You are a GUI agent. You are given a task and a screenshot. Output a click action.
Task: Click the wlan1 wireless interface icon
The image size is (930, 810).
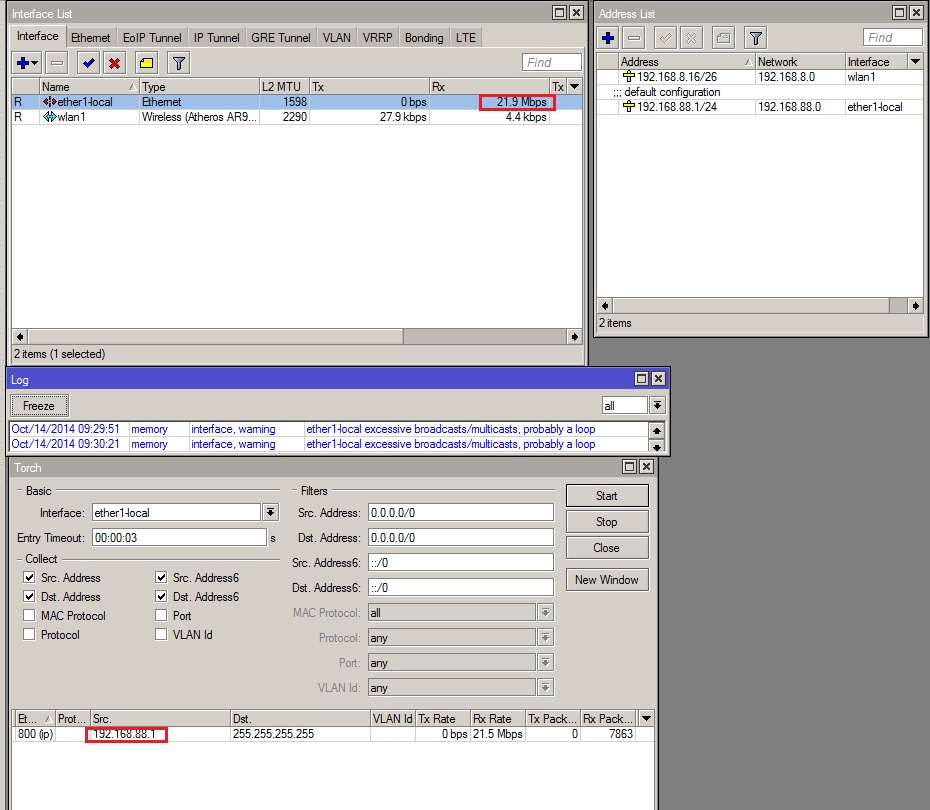49,117
